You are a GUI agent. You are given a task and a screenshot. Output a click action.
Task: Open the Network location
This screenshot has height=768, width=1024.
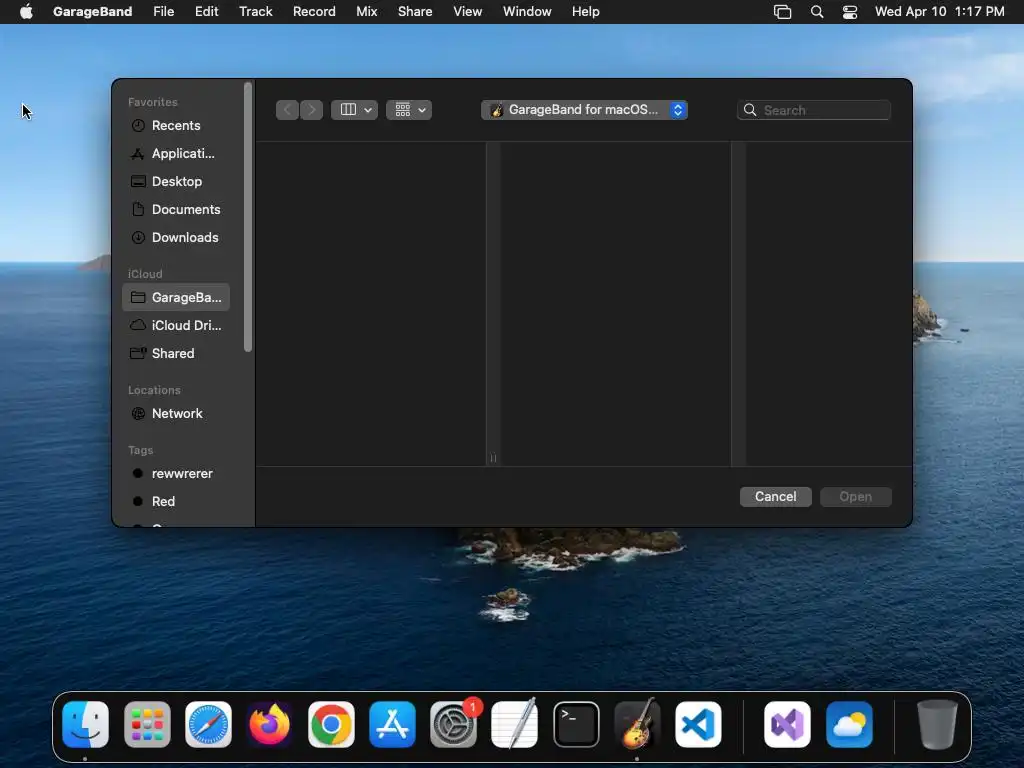[175, 413]
